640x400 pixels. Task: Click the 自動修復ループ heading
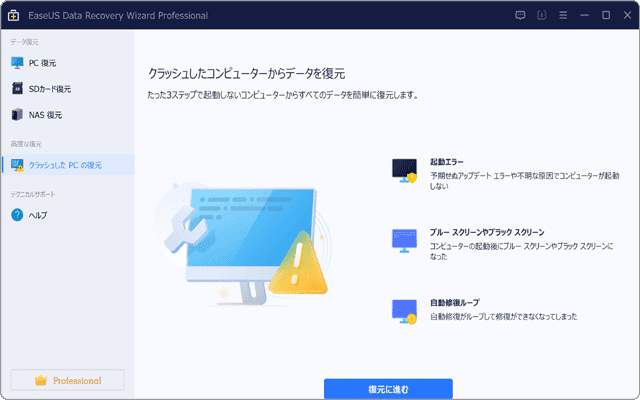(x=455, y=302)
